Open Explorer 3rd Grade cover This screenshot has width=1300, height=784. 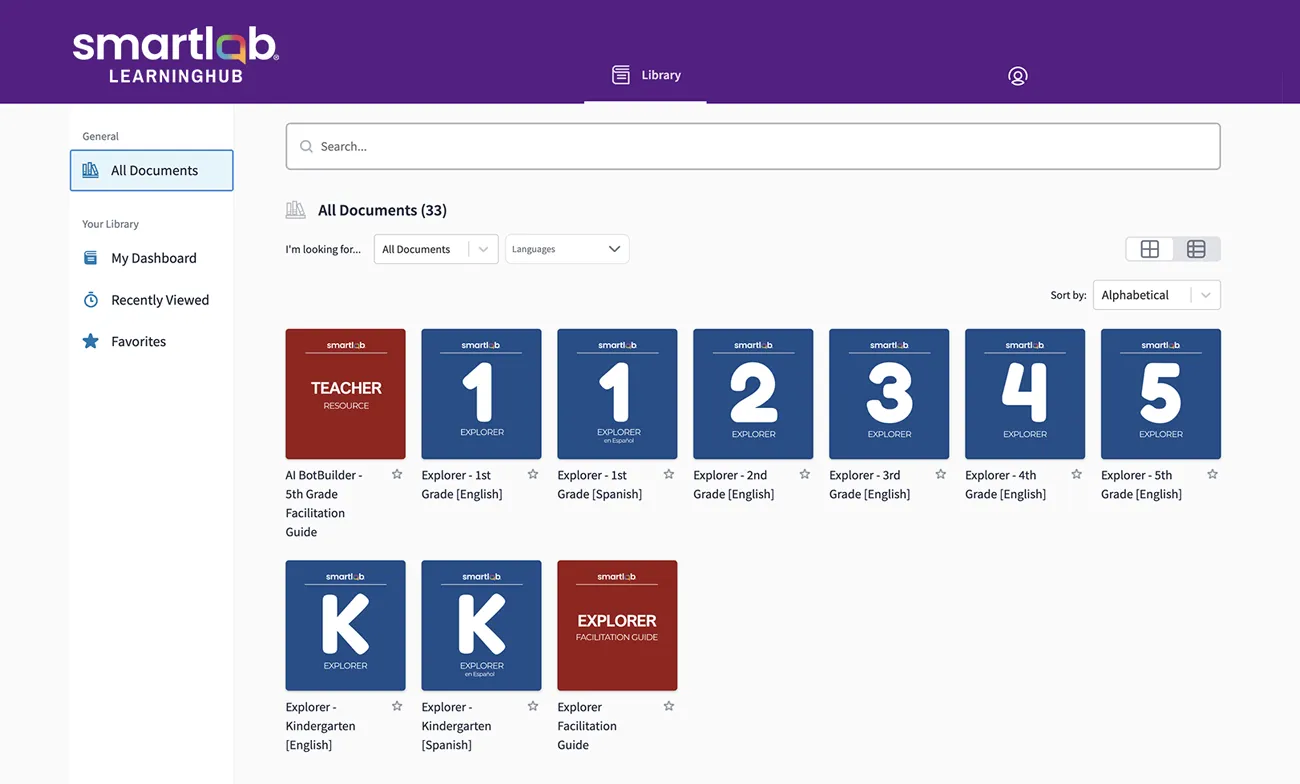coord(890,394)
